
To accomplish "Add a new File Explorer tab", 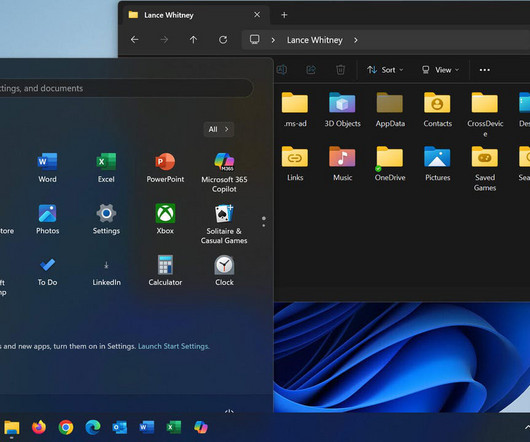I will [284, 15].
